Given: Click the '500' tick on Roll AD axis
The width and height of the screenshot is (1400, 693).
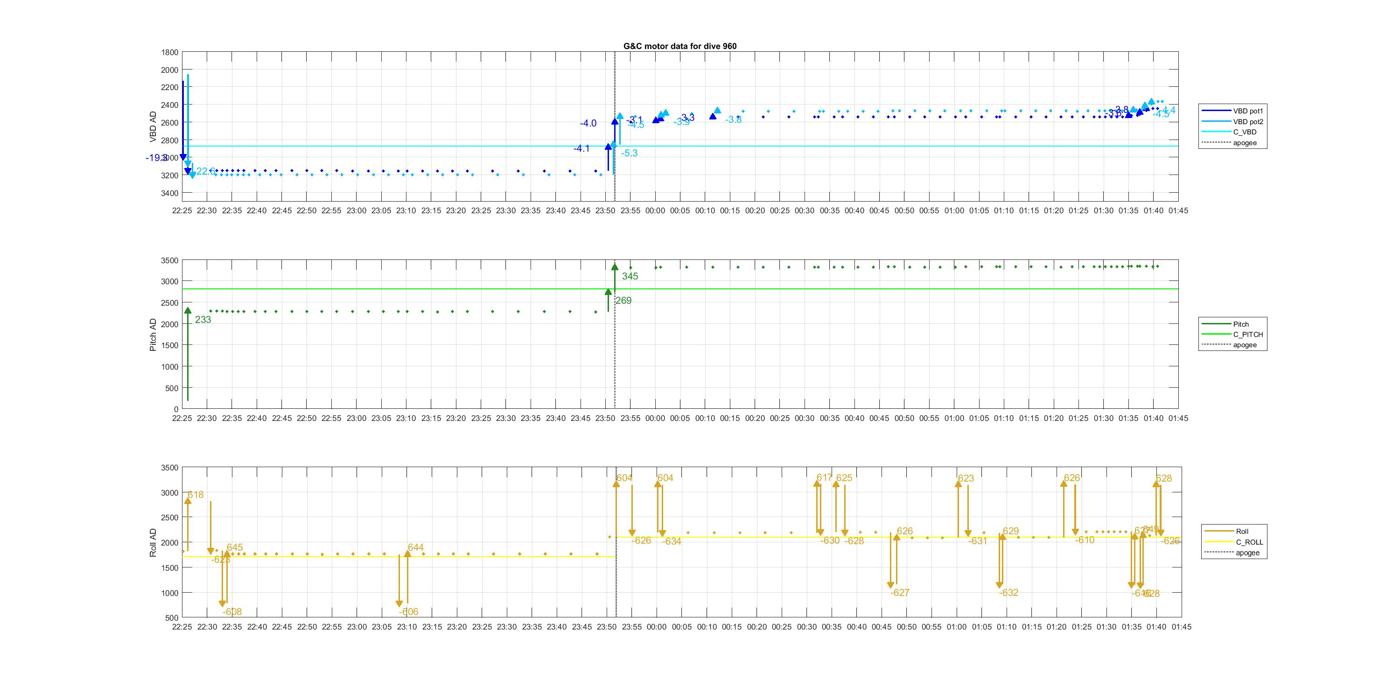Looking at the screenshot, I should (172, 618).
